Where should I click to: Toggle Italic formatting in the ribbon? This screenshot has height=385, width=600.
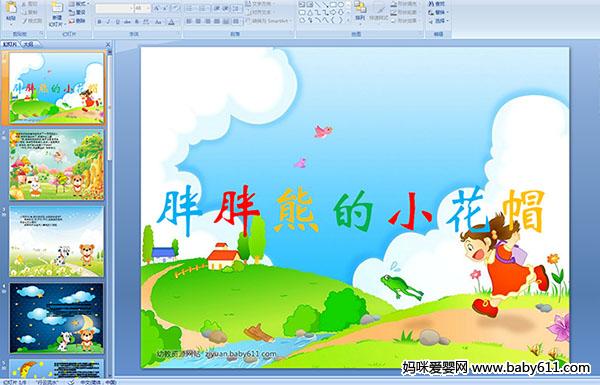pos(109,22)
